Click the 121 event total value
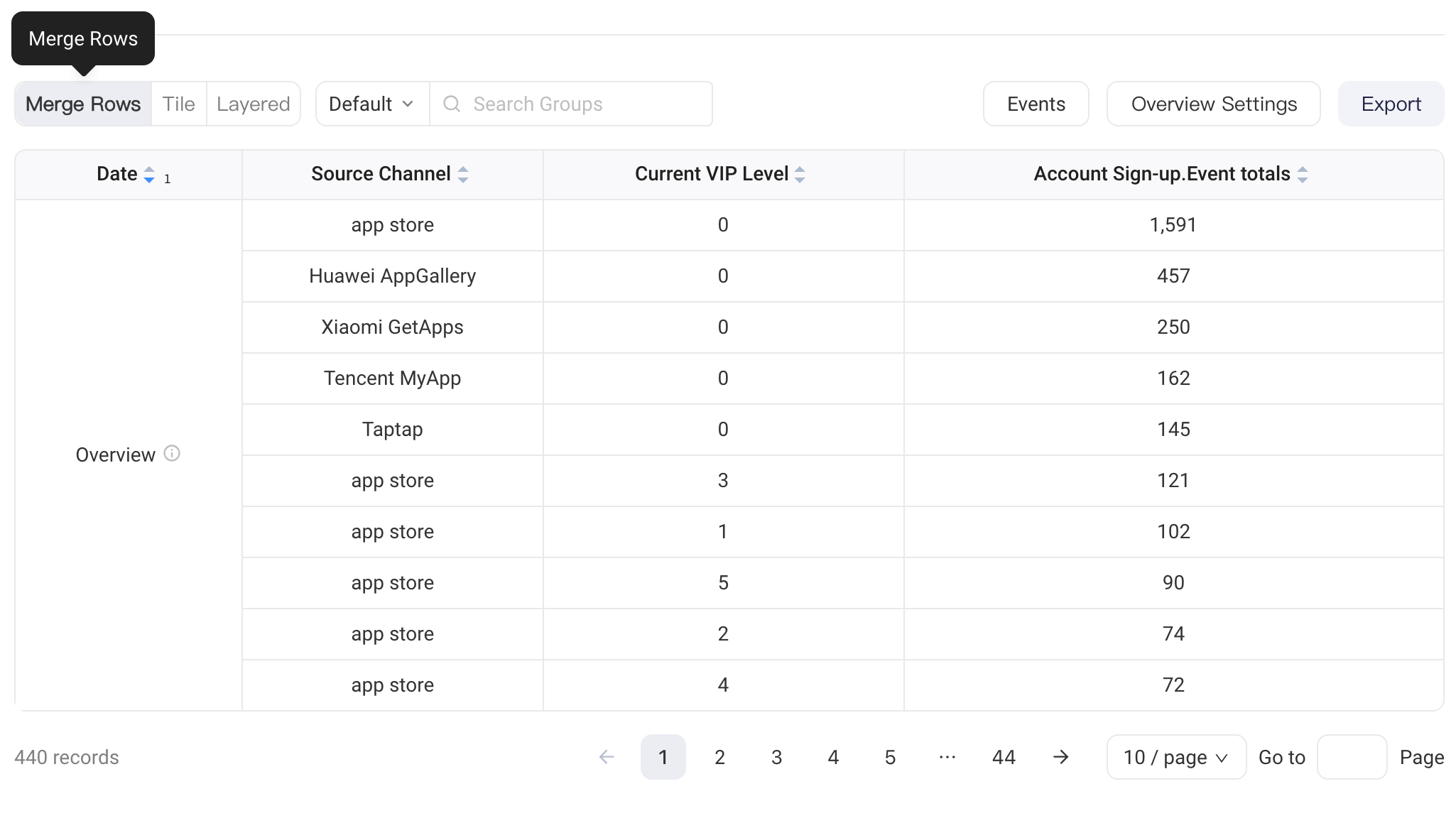 click(1173, 481)
